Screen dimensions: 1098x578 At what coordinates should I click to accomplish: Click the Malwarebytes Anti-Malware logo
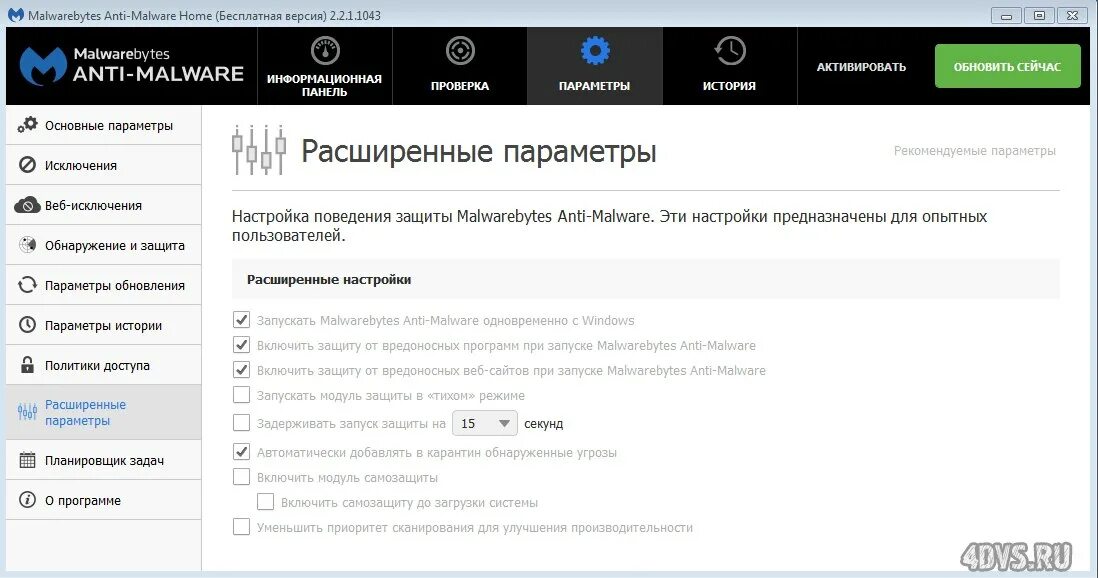click(132, 66)
